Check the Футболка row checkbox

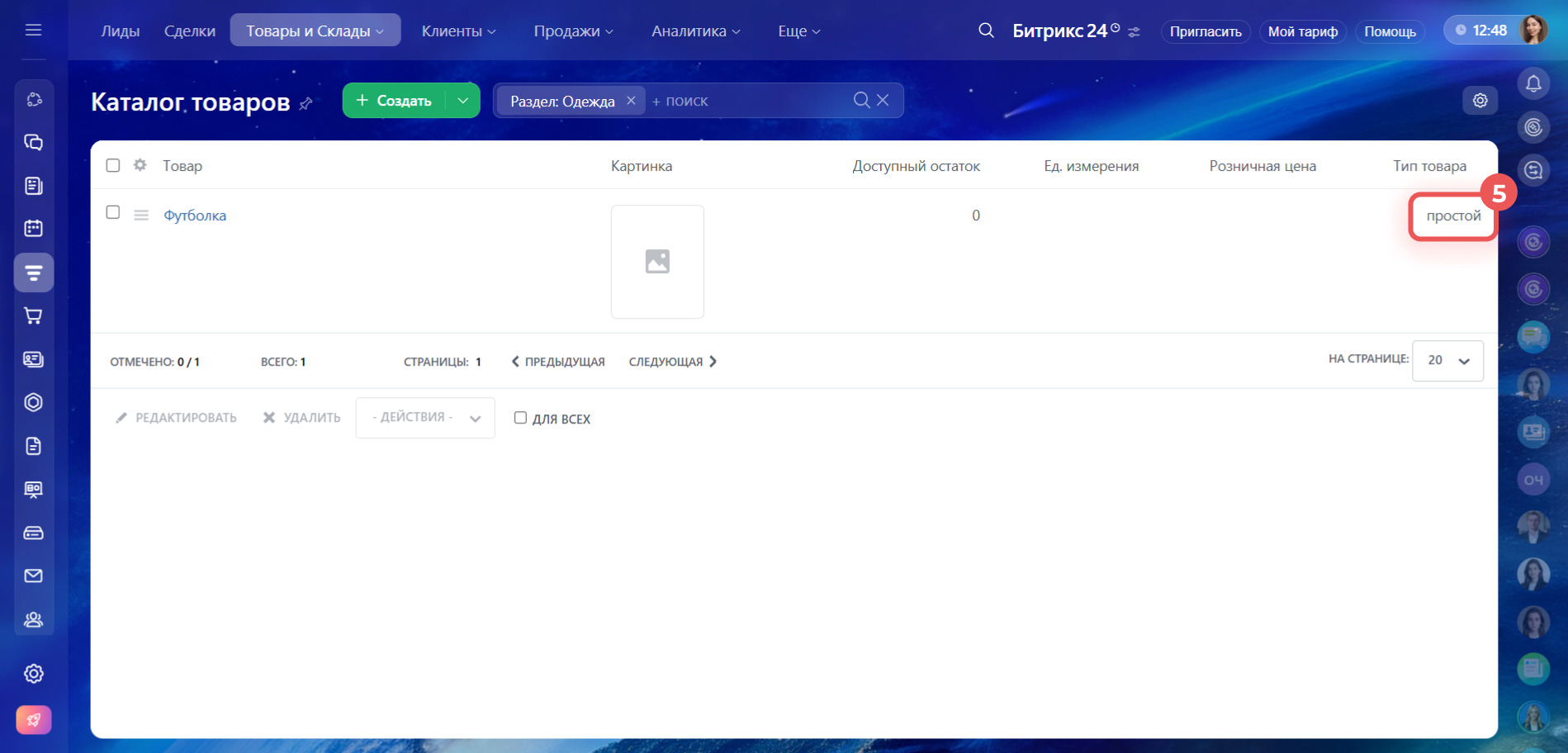[x=113, y=212]
